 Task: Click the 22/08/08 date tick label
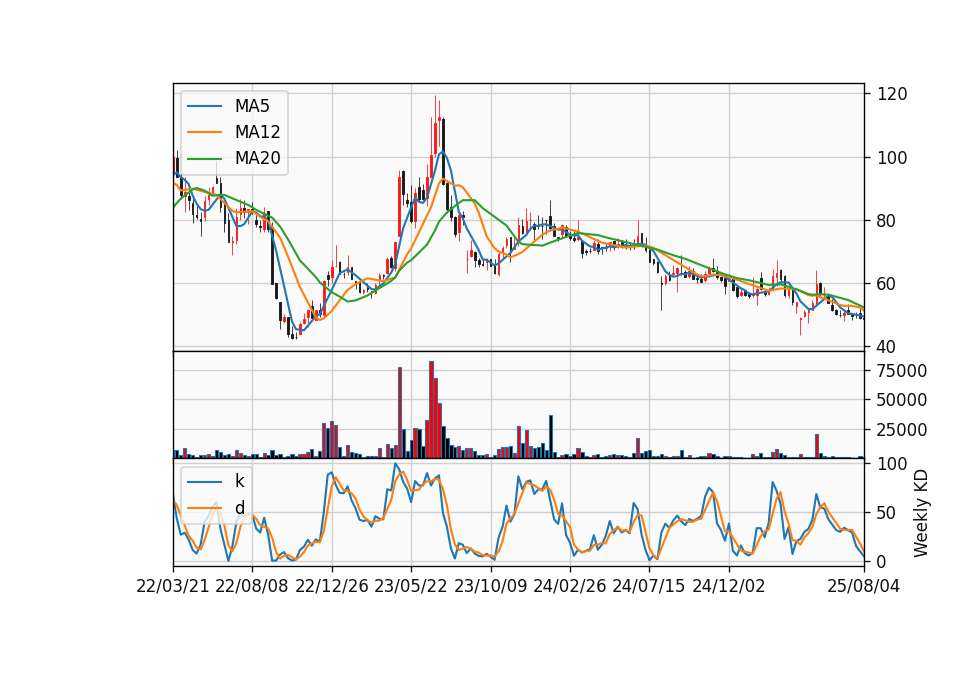(252, 586)
